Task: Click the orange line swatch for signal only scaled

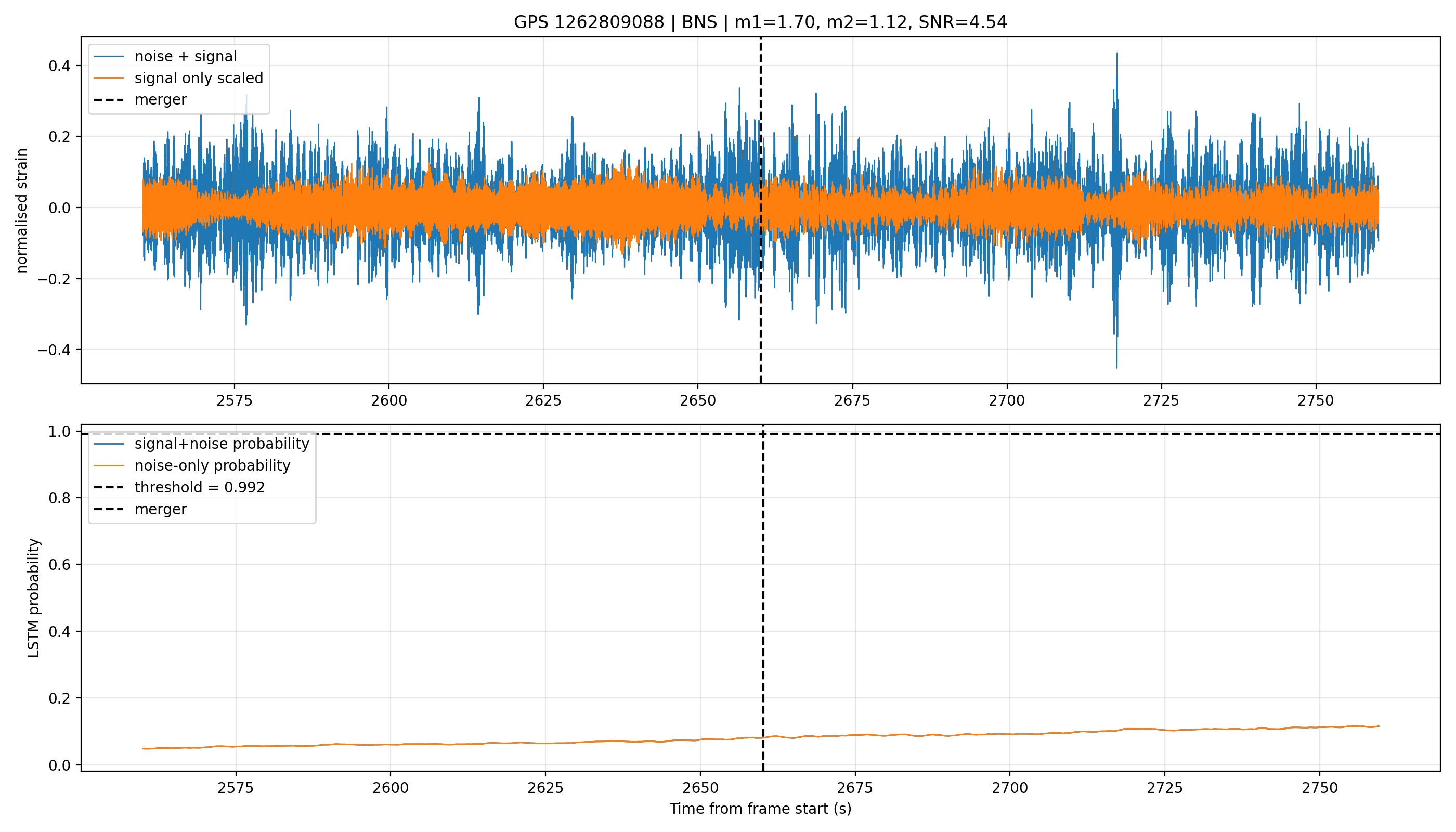Action: click(109, 77)
